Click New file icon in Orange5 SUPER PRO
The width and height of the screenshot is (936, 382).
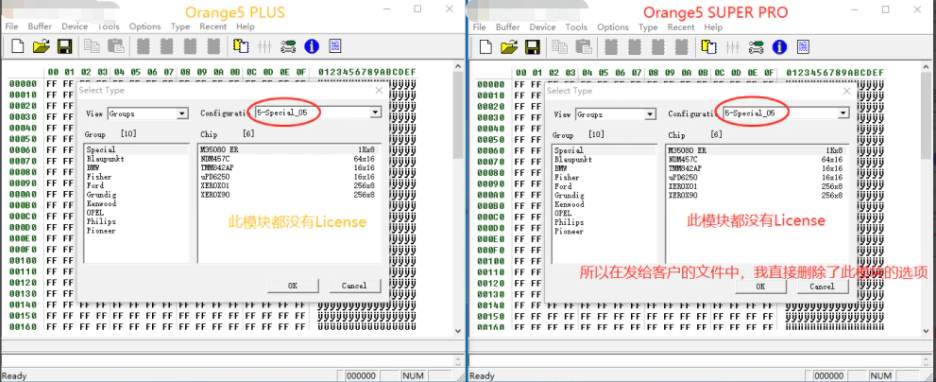pos(486,47)
